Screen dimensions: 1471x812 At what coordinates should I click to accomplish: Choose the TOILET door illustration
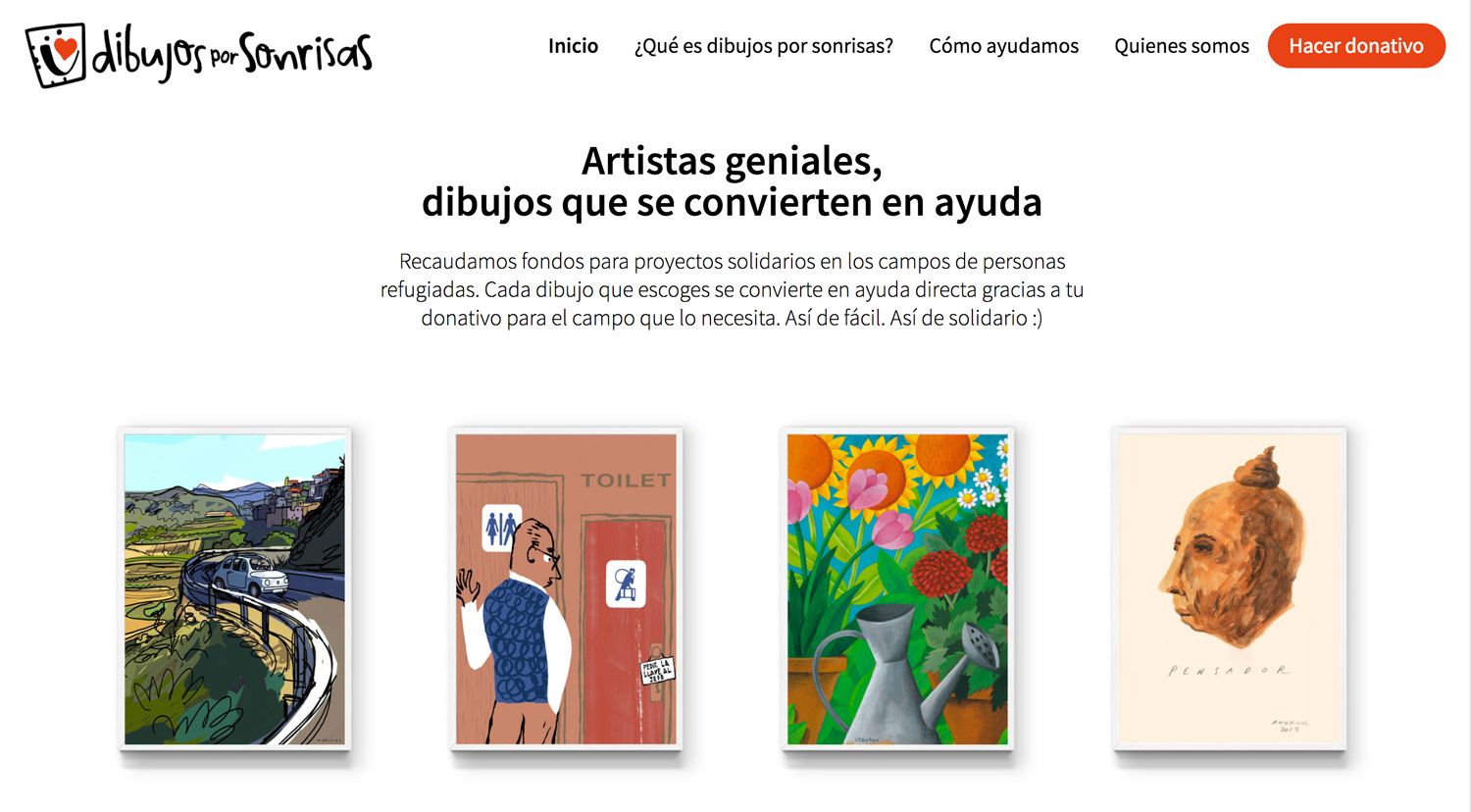point(566,589)
